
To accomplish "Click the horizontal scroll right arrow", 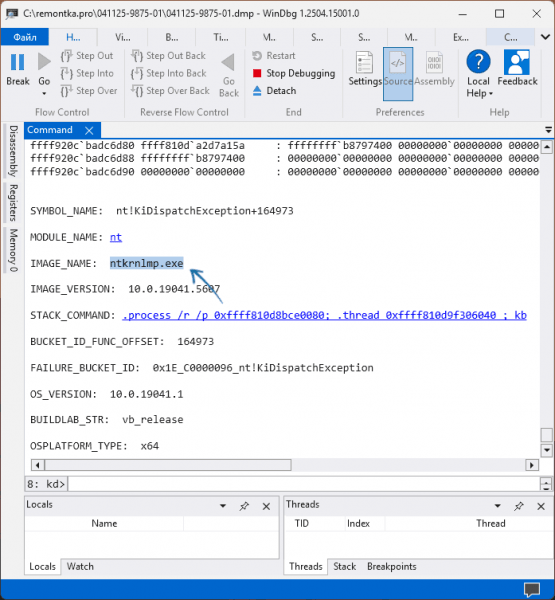I will (532, 465).
